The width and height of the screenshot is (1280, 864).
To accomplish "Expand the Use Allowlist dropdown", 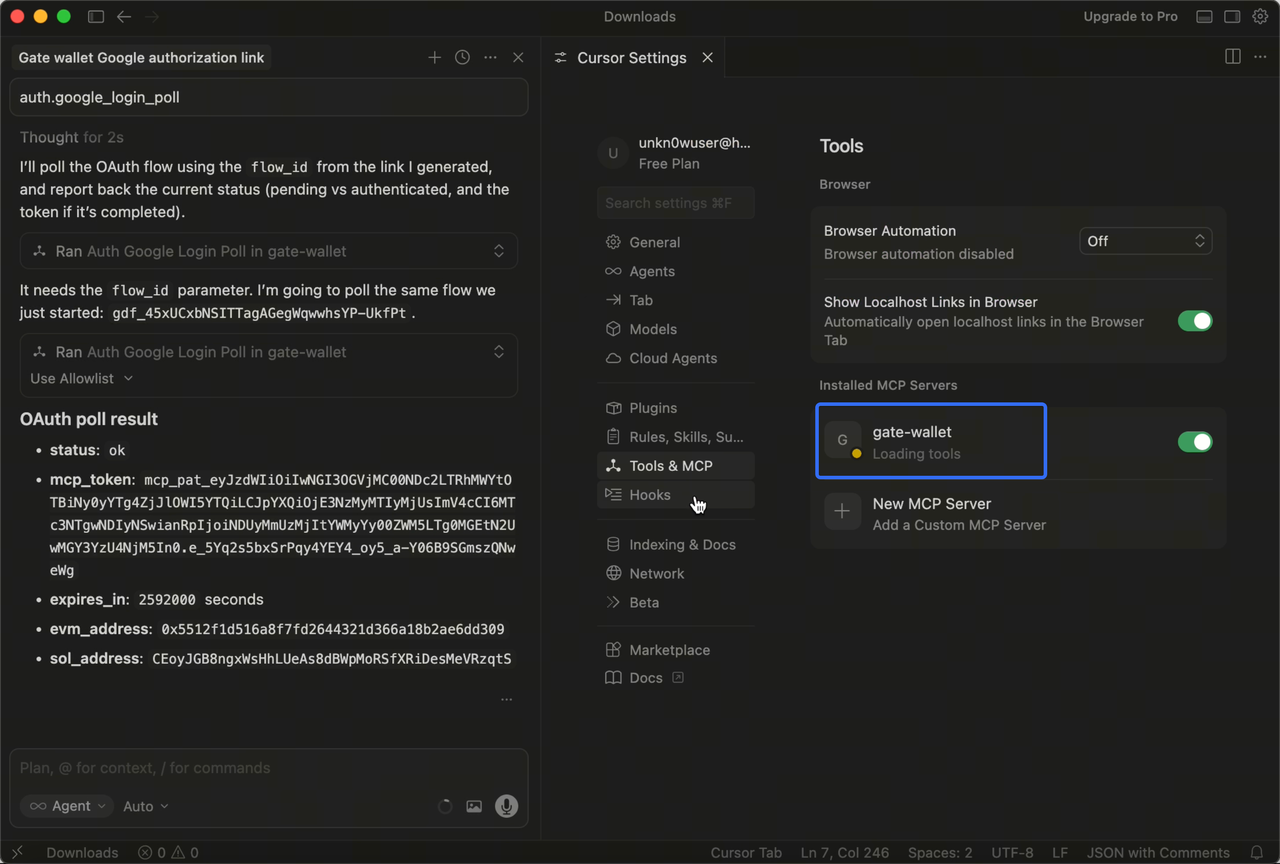I will tap(81, 378).
